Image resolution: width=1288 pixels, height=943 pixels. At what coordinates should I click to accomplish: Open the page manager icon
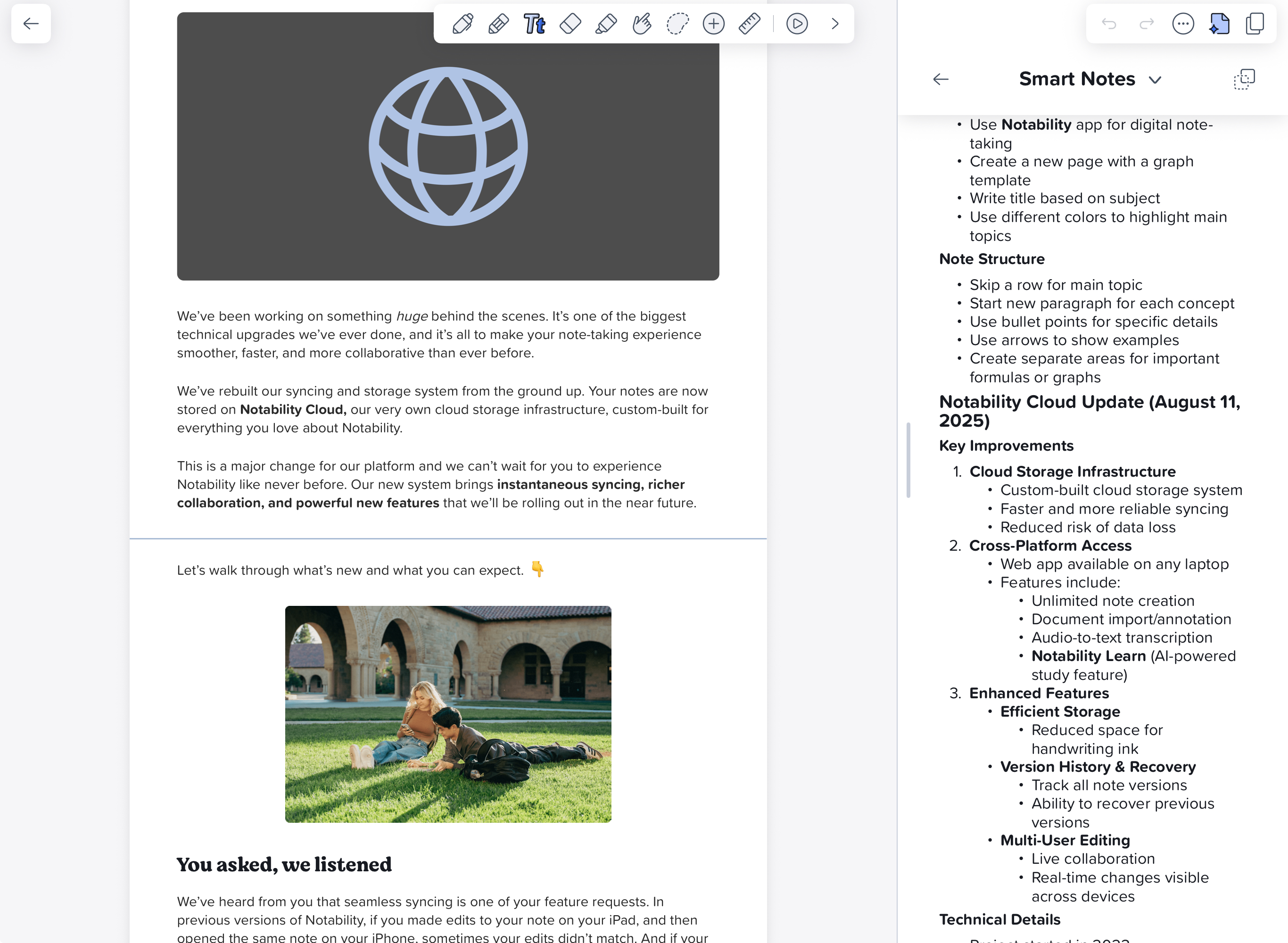click(1255, 24)
